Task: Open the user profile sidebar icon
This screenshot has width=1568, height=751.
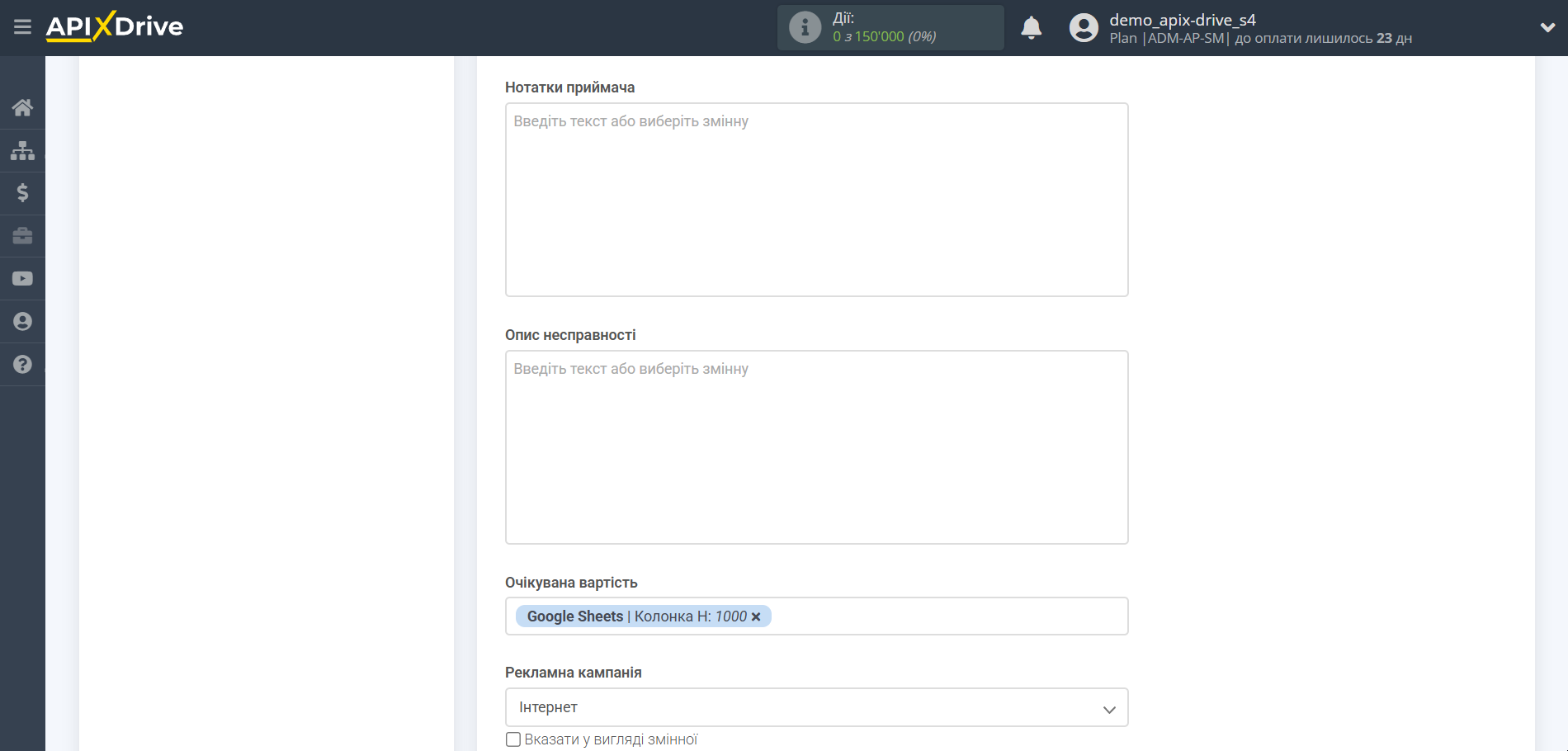Action: click(22, 322)
